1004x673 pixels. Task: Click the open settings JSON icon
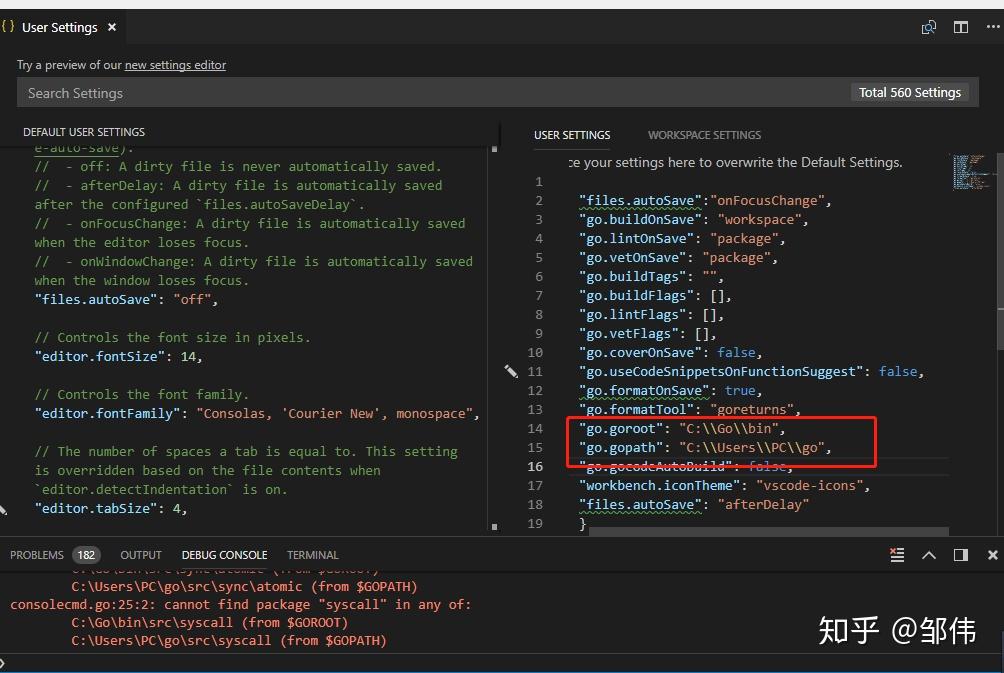928,27
